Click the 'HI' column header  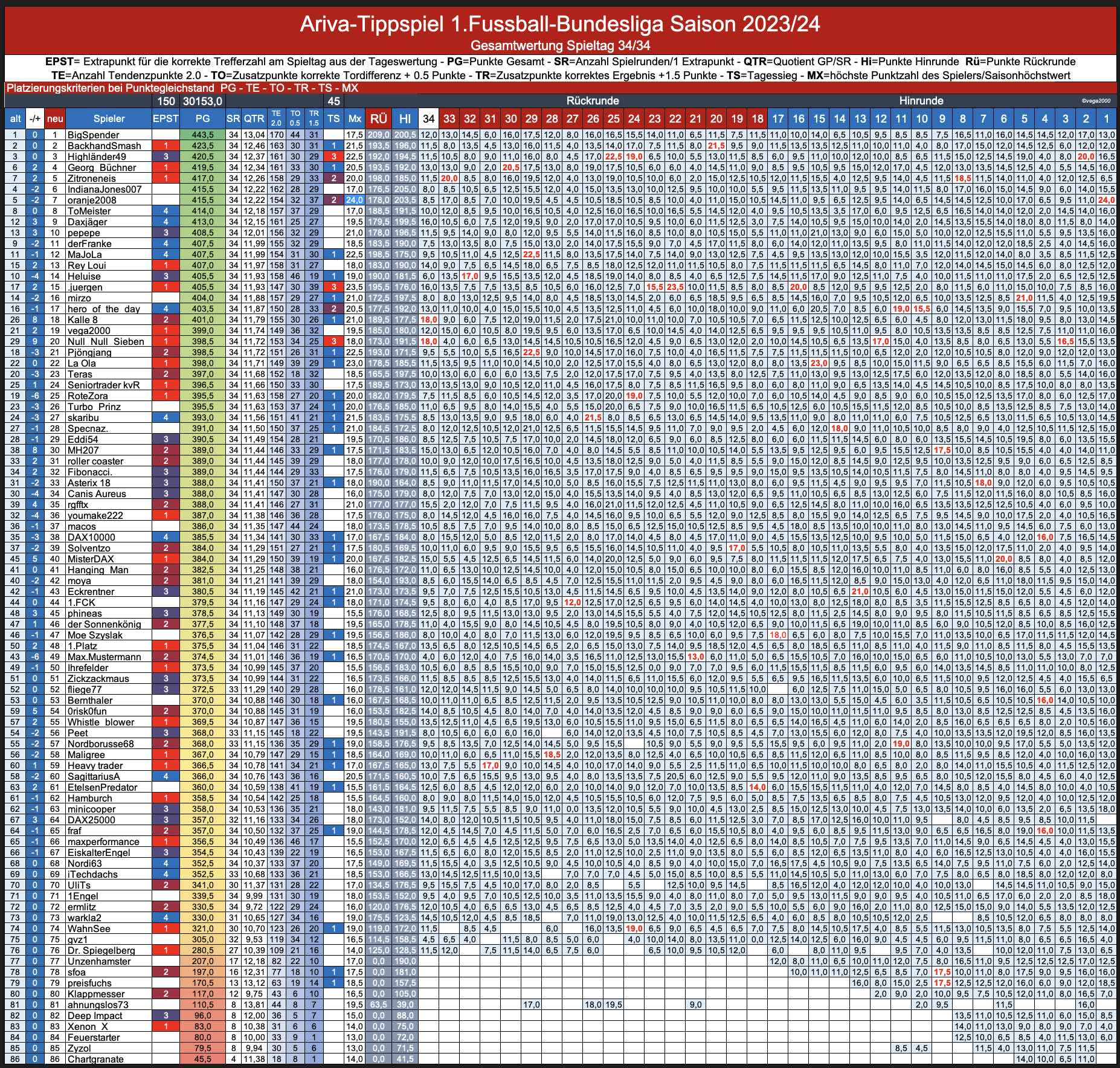point(405,118)
